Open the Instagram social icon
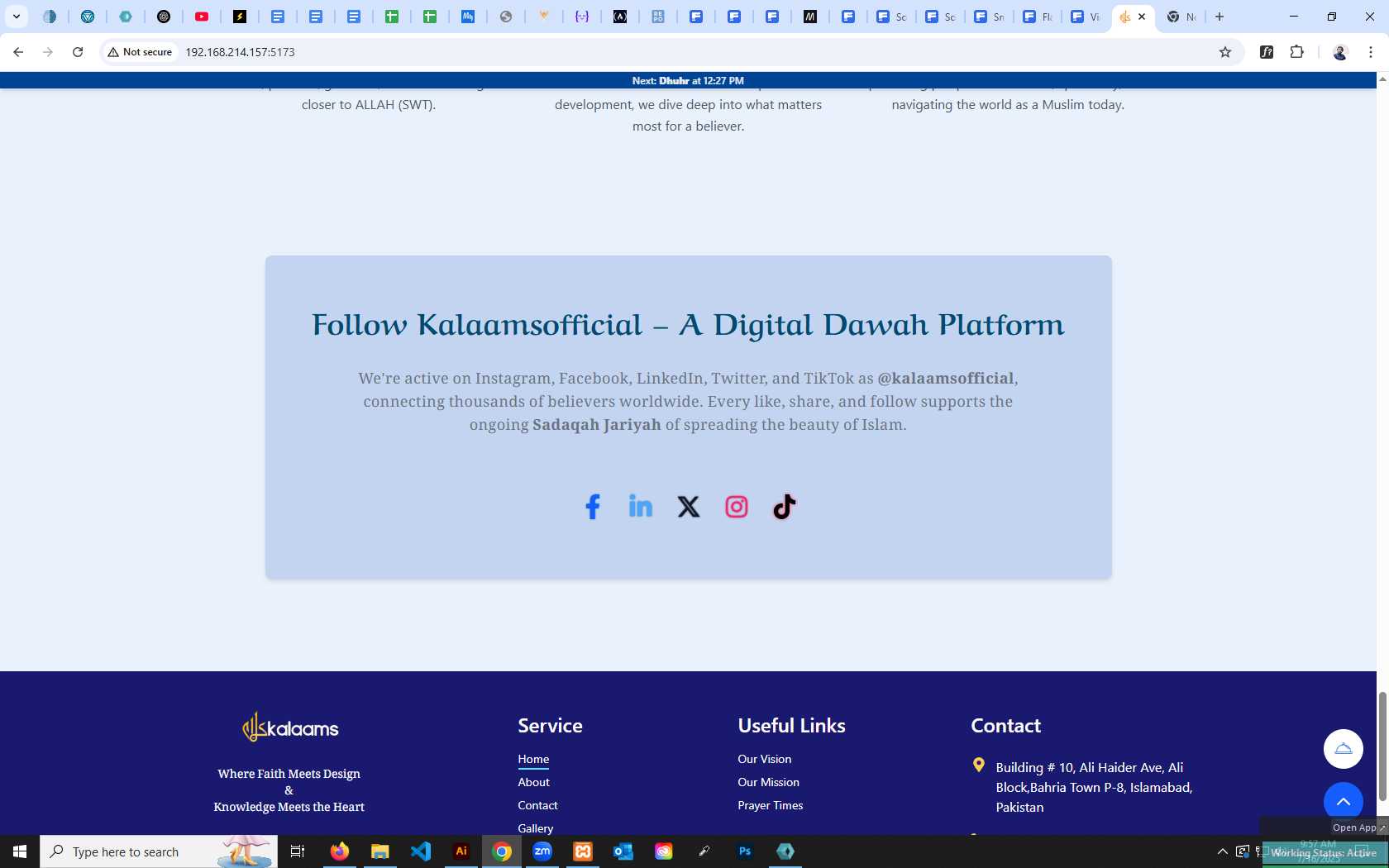This screenshot has width=1389, height=868. click(737, 507)
